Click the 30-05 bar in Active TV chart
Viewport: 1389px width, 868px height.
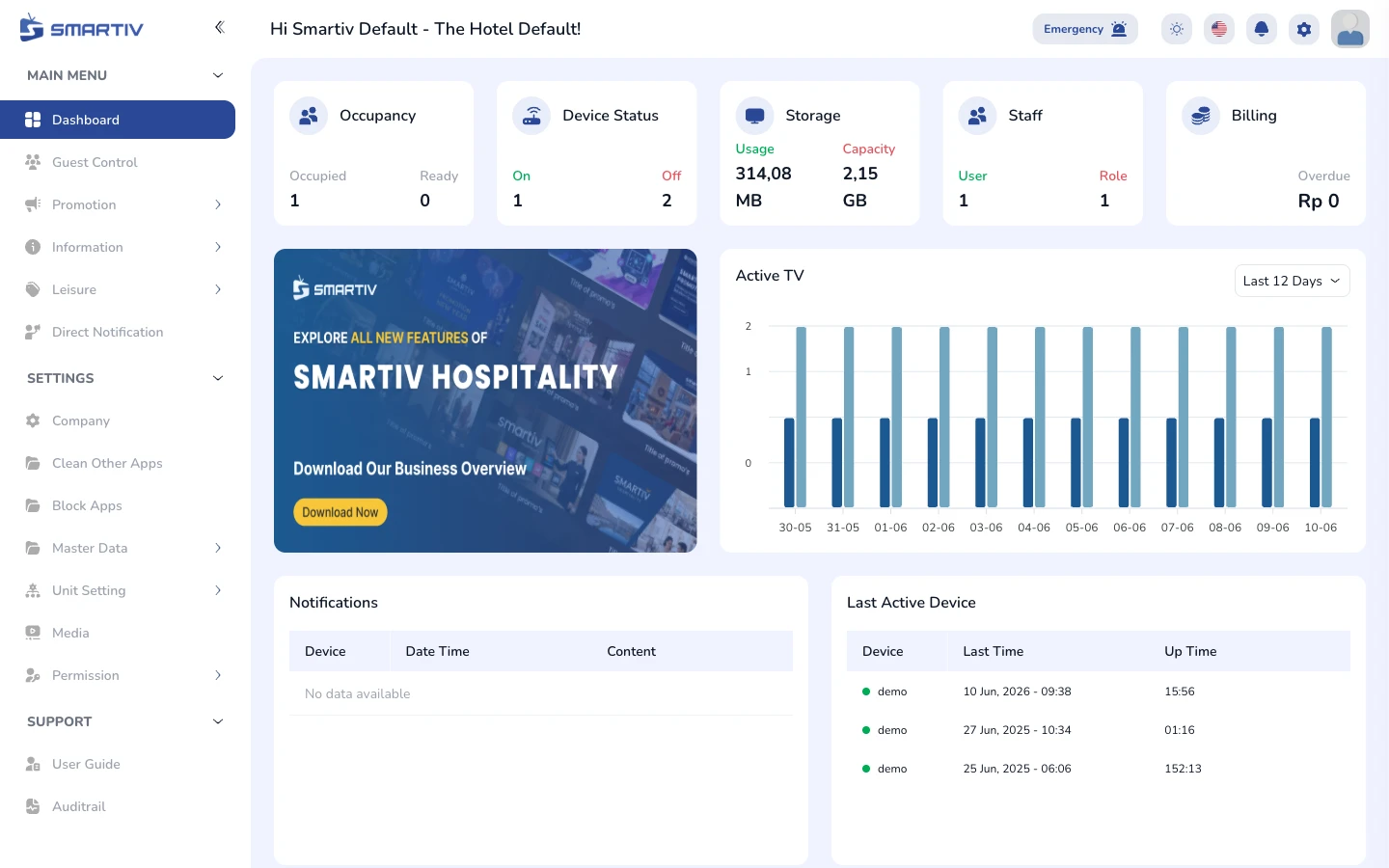(796, 417)
